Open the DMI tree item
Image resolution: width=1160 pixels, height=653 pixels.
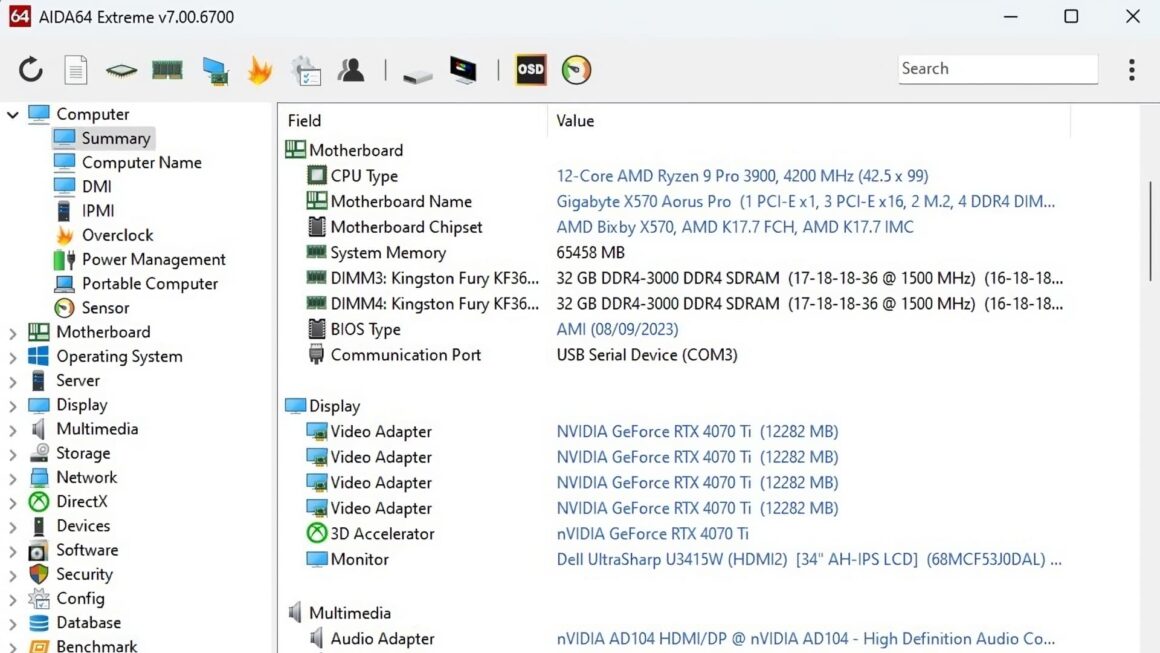pyautogui.click(x=96, y=187)
